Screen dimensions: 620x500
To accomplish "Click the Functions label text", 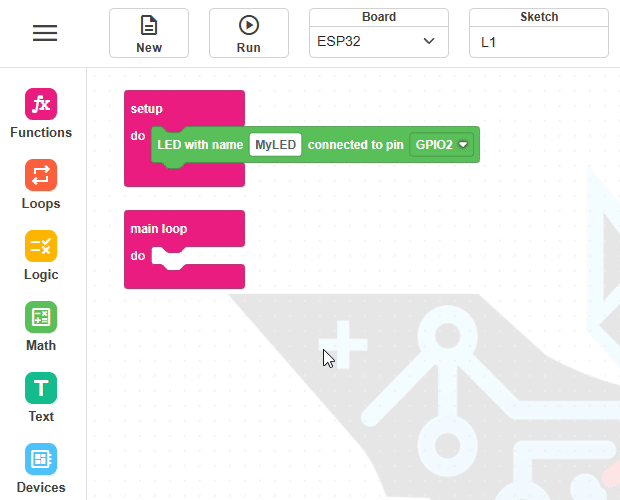I will click(41, 132).
